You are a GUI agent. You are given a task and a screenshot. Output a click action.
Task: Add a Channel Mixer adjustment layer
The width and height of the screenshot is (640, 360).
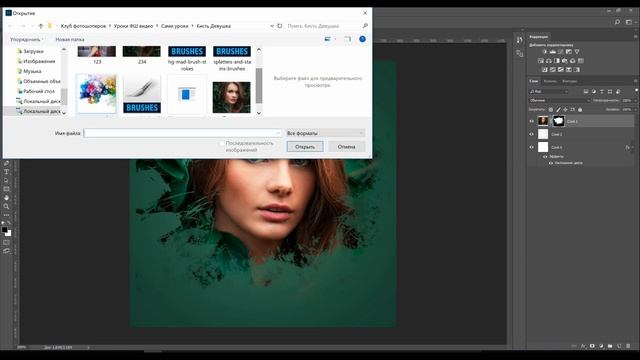(x=573, y=61)
